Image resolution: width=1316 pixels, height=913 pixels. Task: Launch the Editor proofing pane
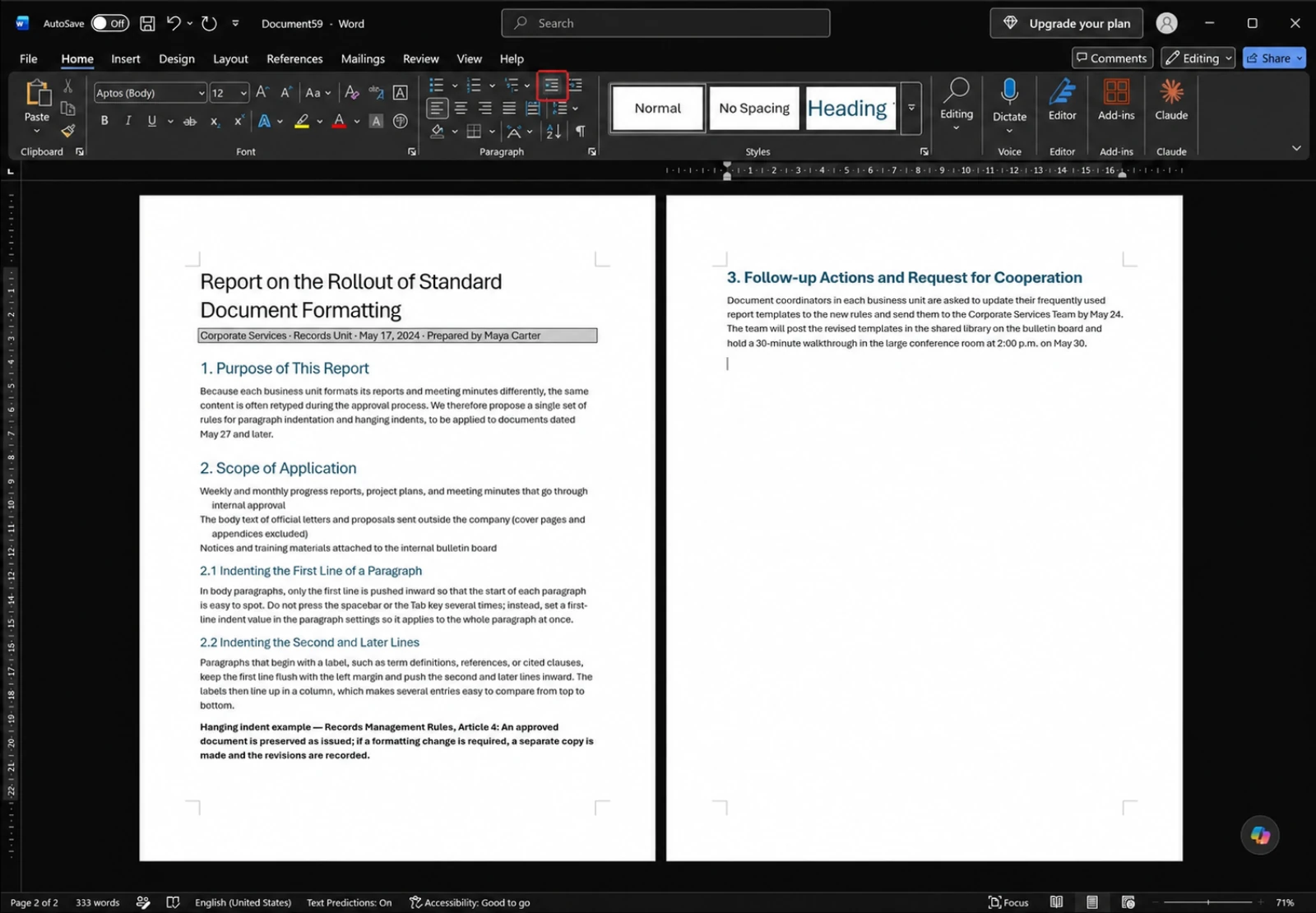coord(1062,100)
